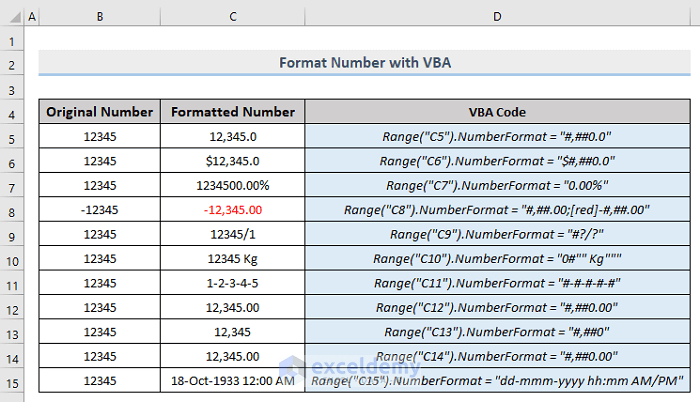Screen dimensions: 700x402
Task: Select the 1234500.00% percentage cell
Action: pyautogui.click(x=232, y=186)
